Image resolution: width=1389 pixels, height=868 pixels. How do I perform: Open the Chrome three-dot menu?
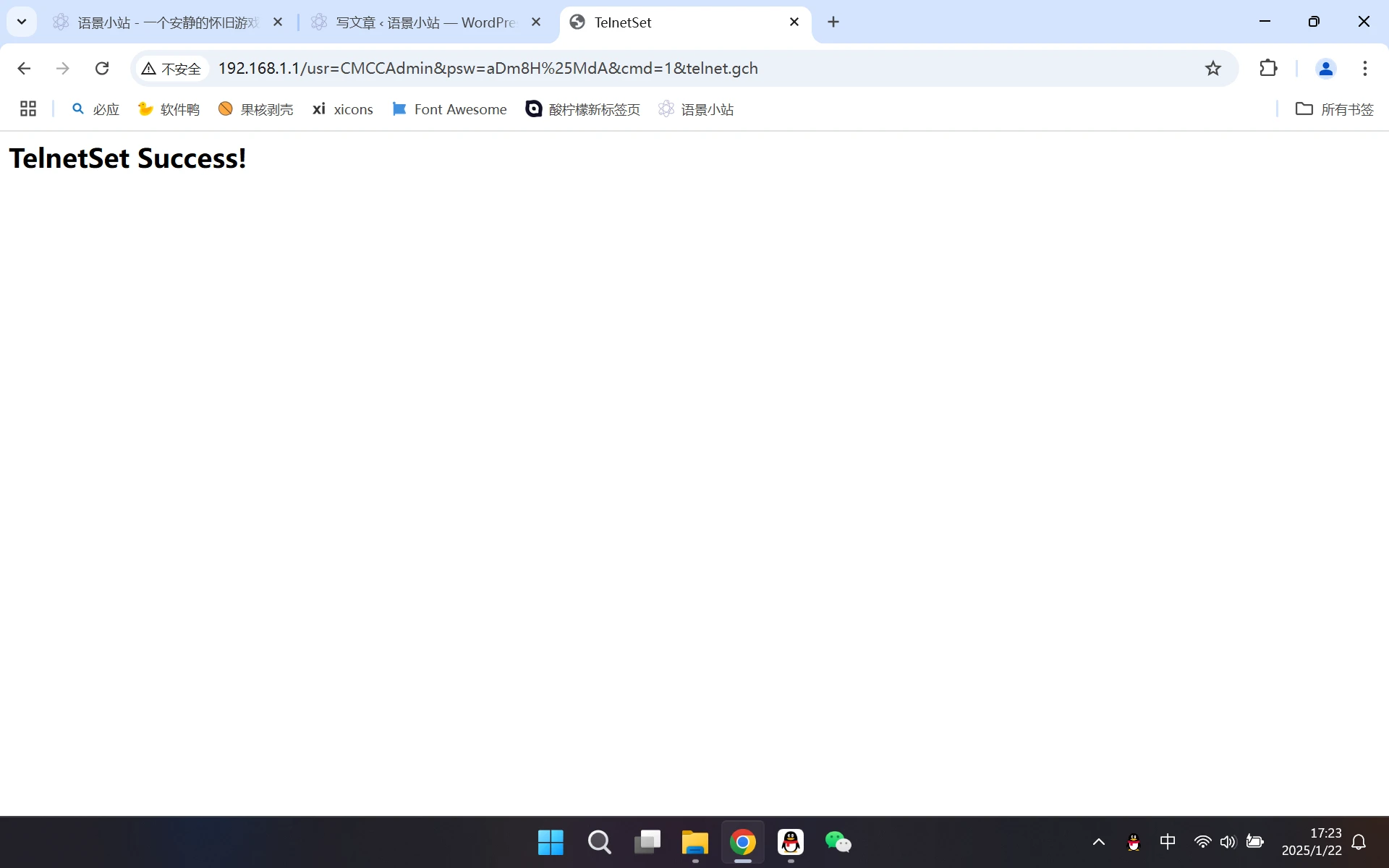click(1364, 68)
